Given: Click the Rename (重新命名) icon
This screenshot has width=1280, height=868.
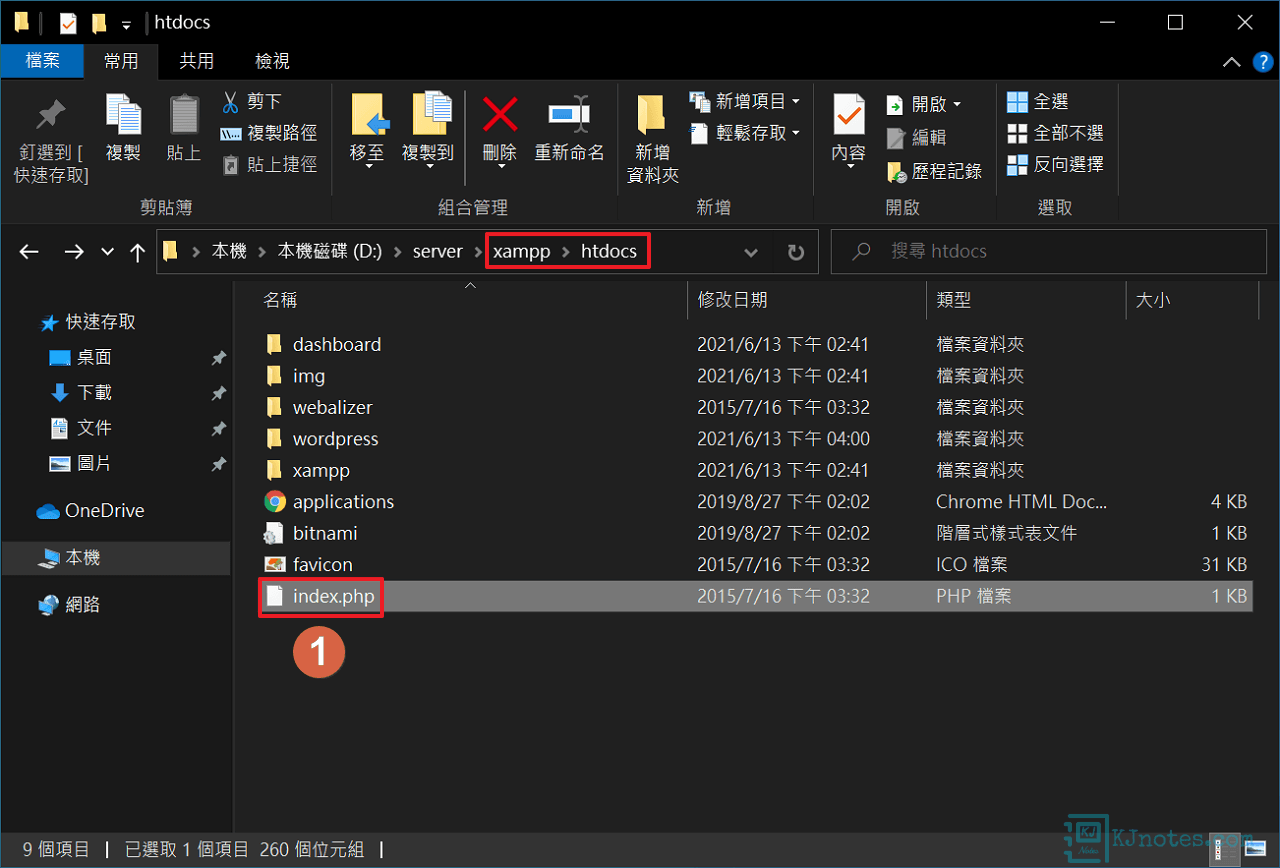Looking at the screenshot, I should 570,115.
